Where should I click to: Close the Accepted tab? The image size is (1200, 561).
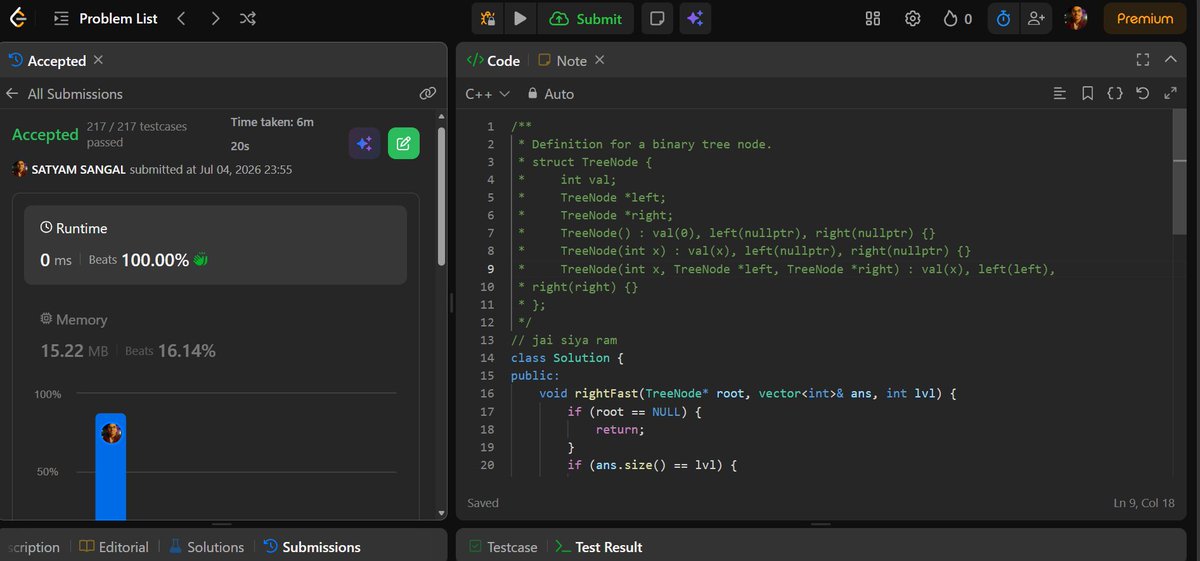98,60
